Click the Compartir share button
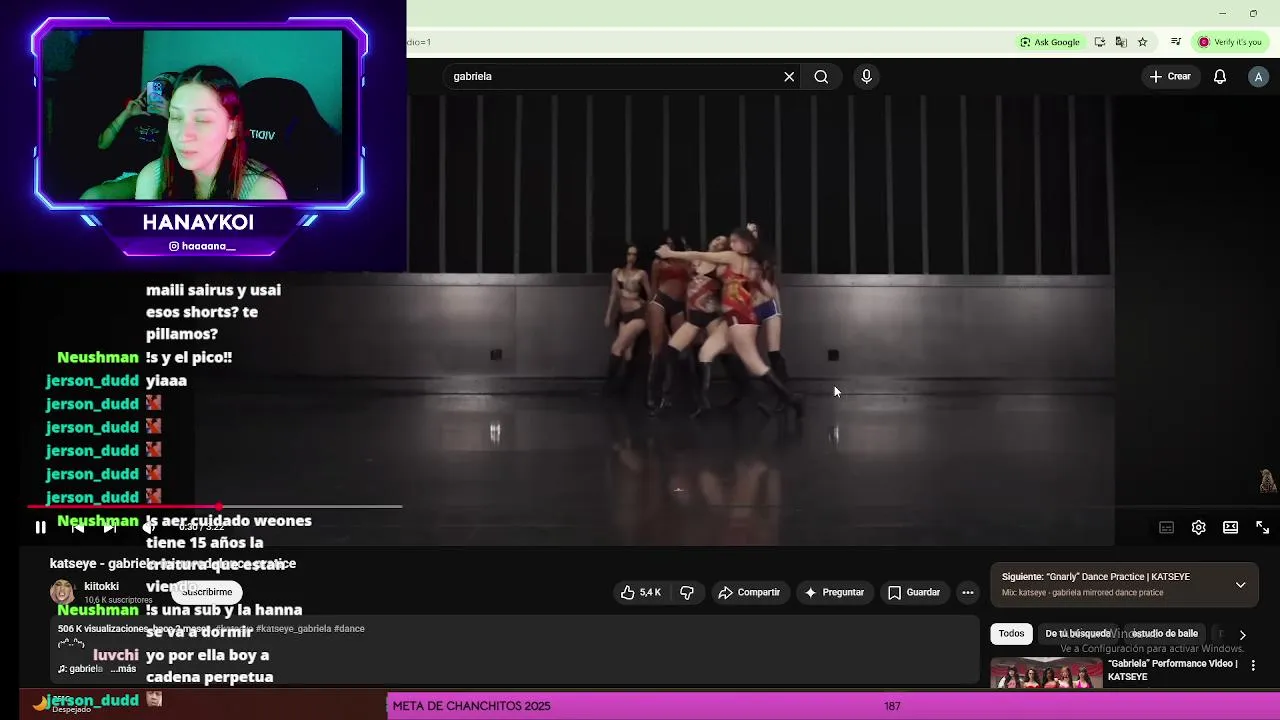 (x=749, y=592)
